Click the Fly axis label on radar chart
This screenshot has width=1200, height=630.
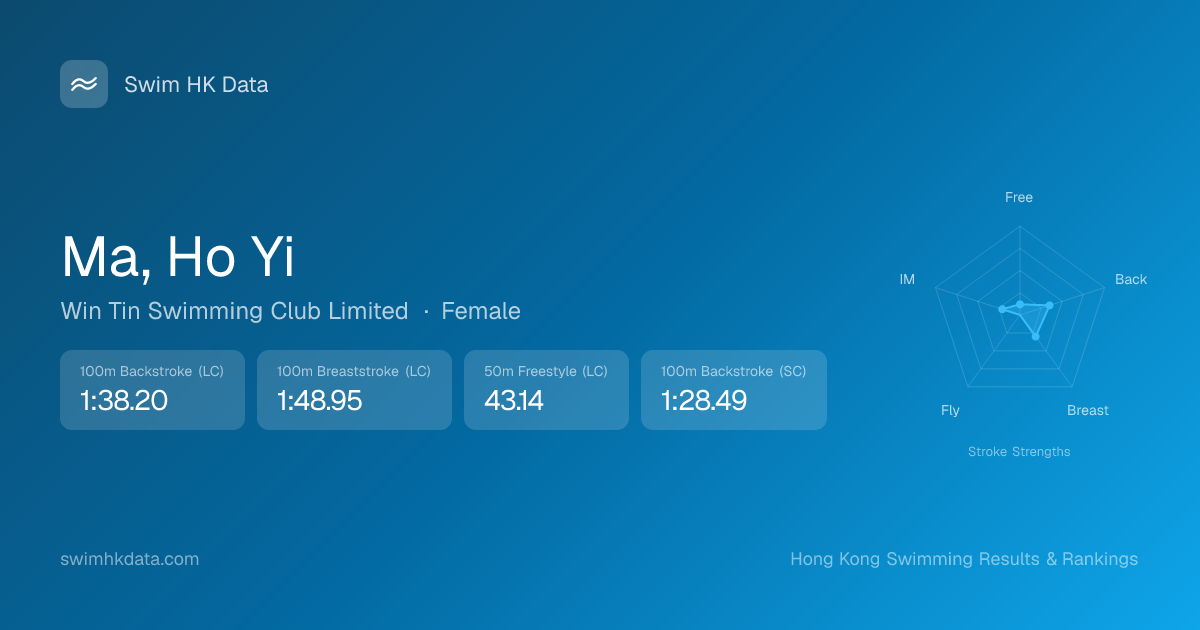coord(950,410)
